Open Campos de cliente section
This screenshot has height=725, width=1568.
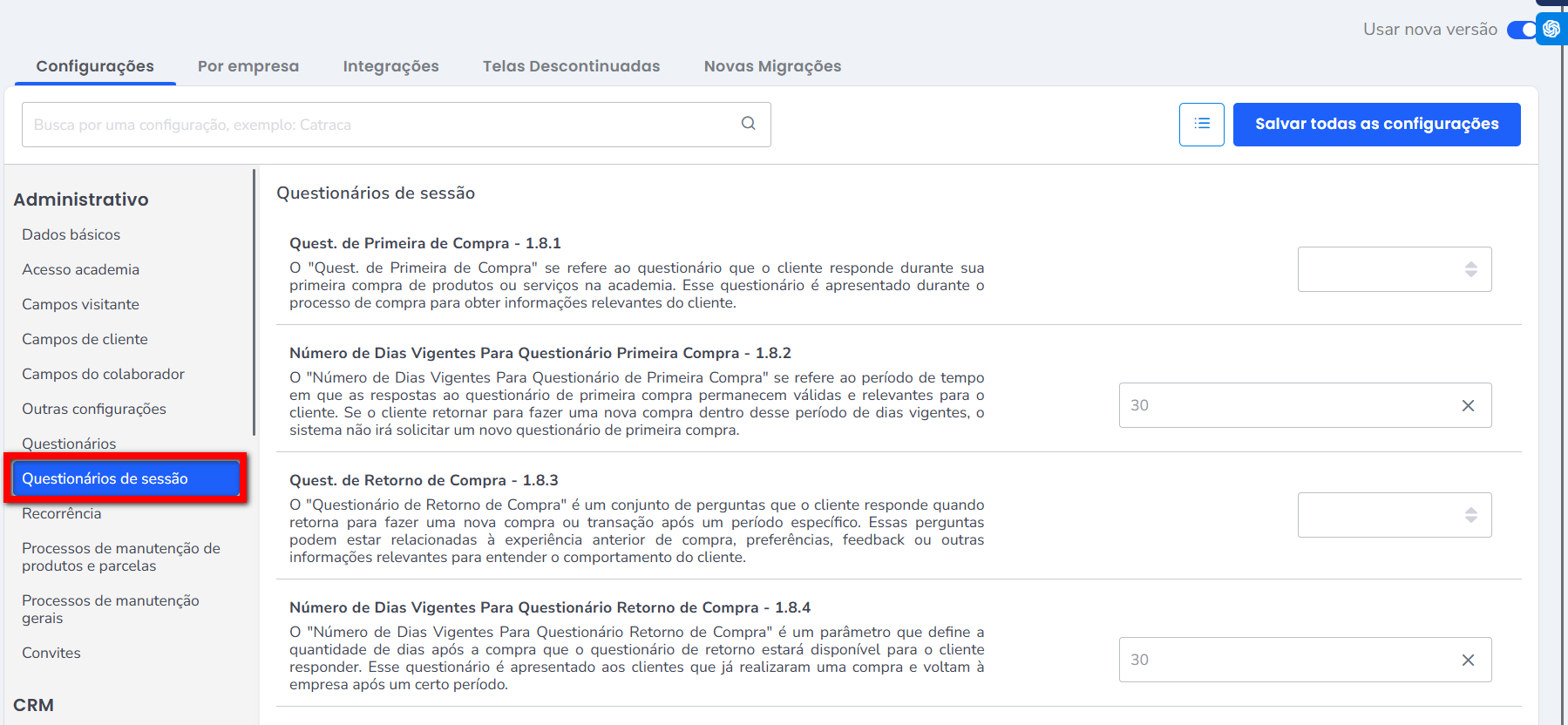click(x=85, y=339)
